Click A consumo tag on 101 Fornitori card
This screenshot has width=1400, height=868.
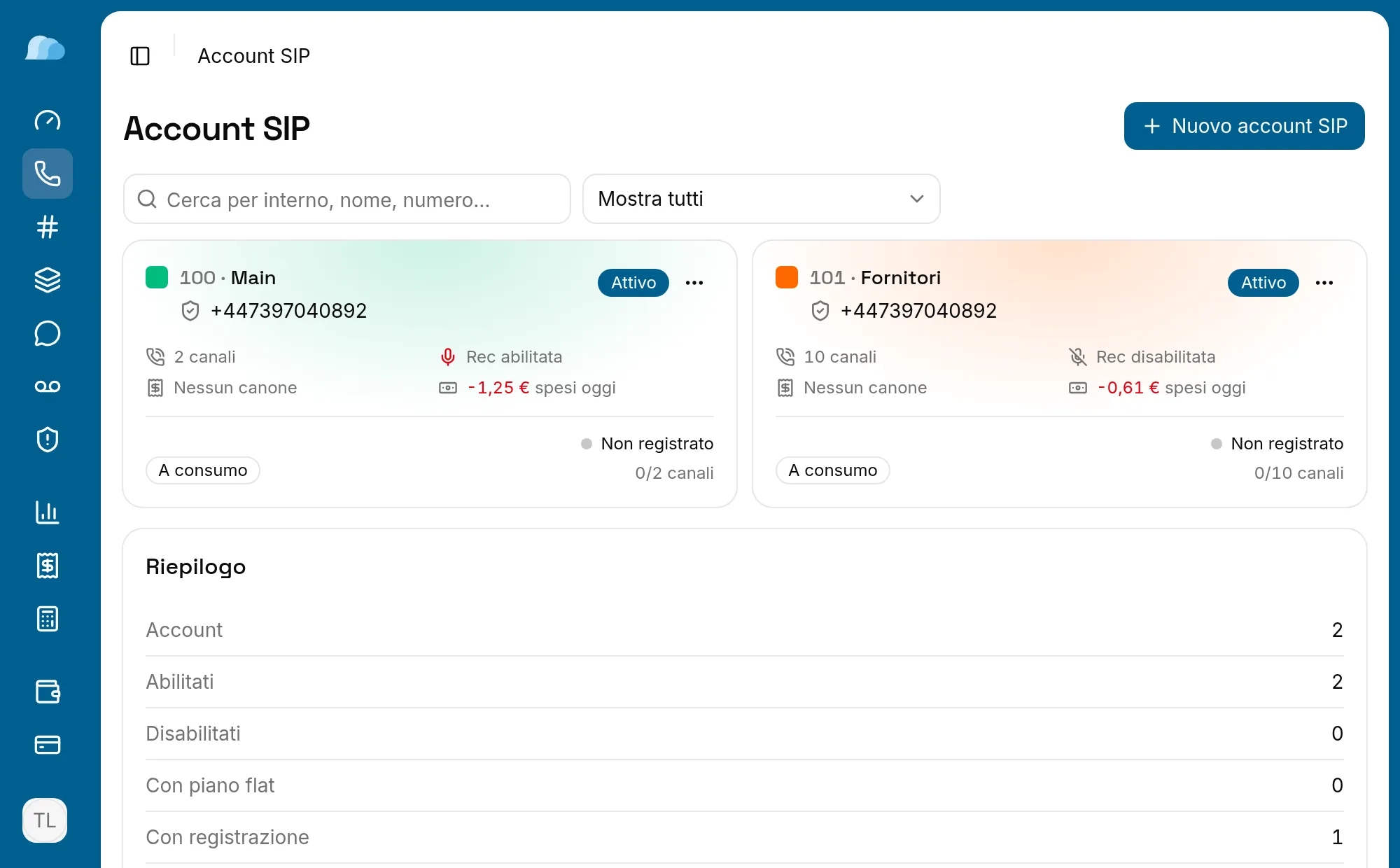coord(833,470)
